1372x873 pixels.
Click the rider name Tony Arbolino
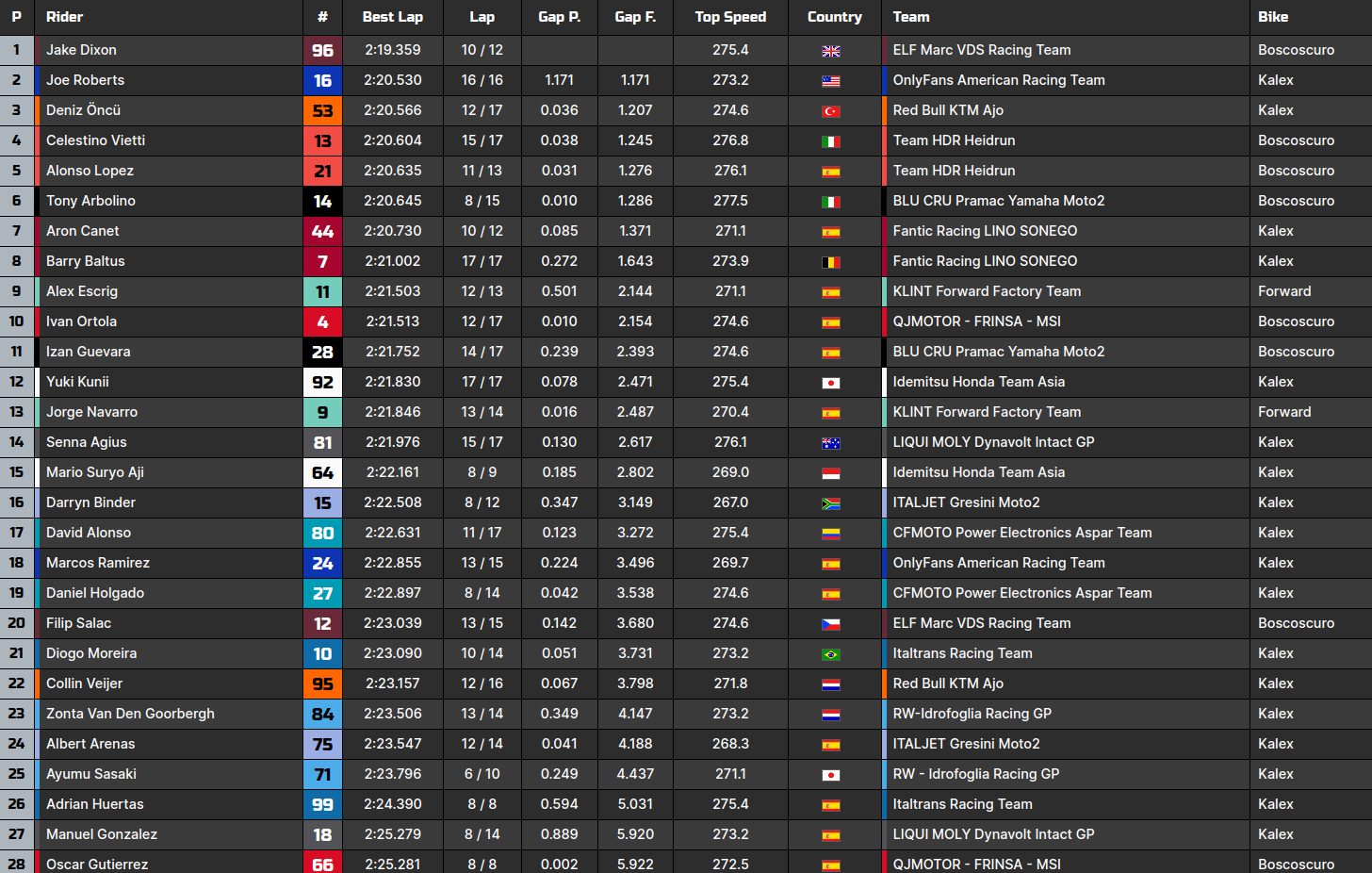point(90,201)
